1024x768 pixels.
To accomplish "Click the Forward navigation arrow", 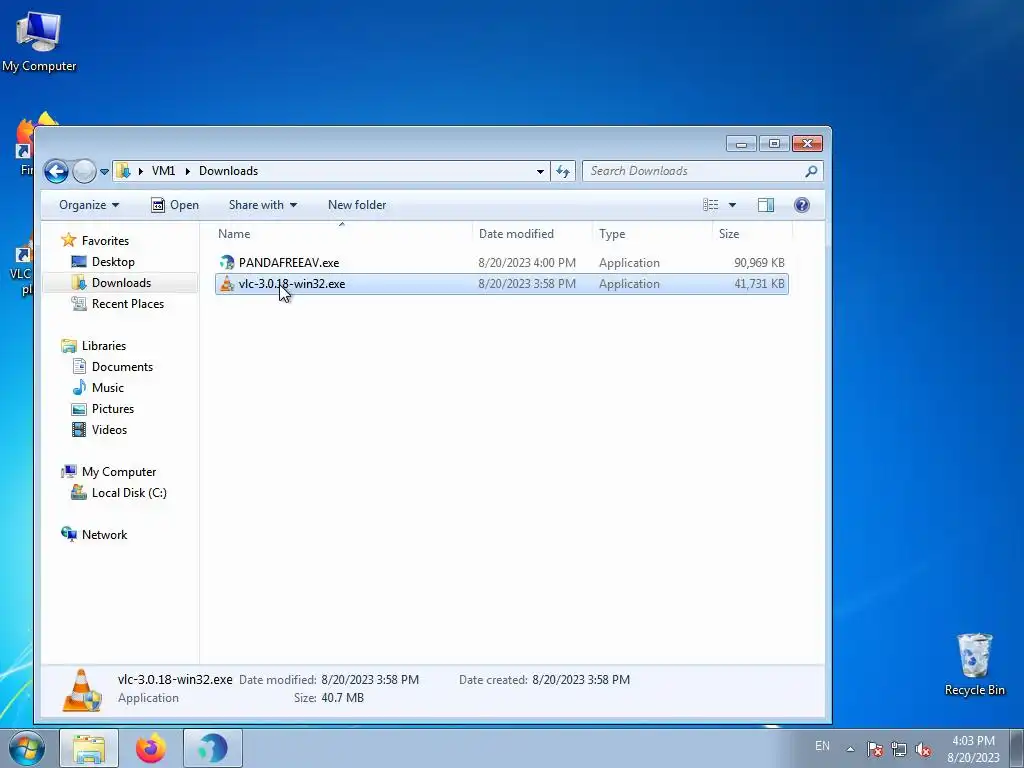I will point(84,172).
